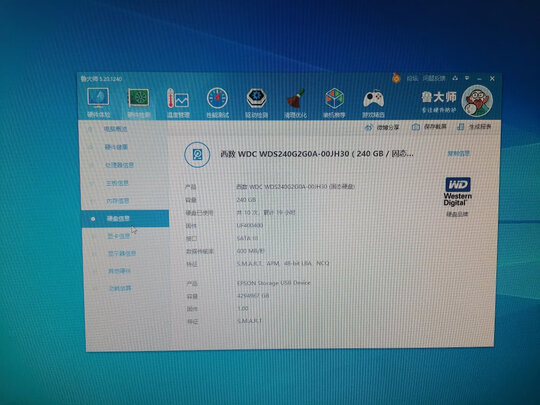Screen dimensions: 540x405
Task: Click the S.M.A.R.T, APM features line
Action: (283, 263)
